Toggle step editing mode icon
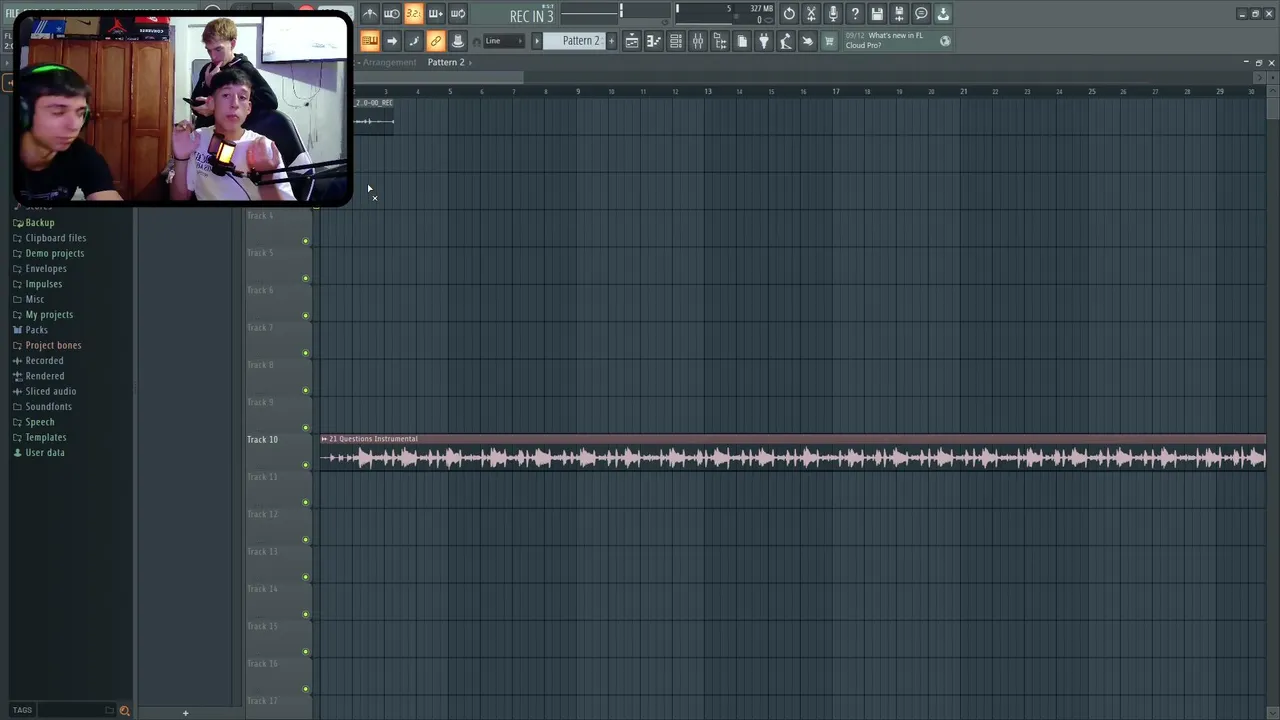This screenshot has height=720, width=1280. (x=414, y=41)
